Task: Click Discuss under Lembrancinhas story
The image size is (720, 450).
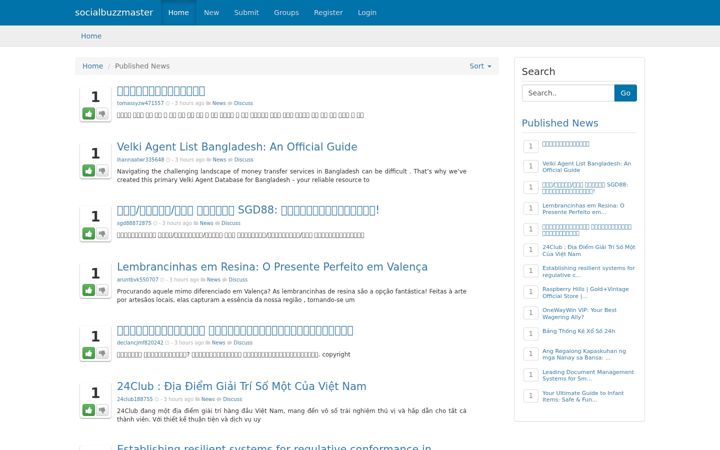Action: click(238, 280)
